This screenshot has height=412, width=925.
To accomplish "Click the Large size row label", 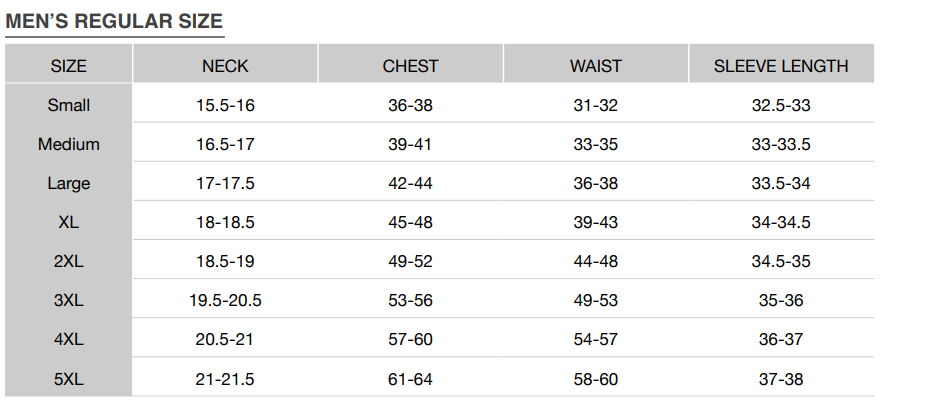I will pyautogui.click(x=68, y=184).
